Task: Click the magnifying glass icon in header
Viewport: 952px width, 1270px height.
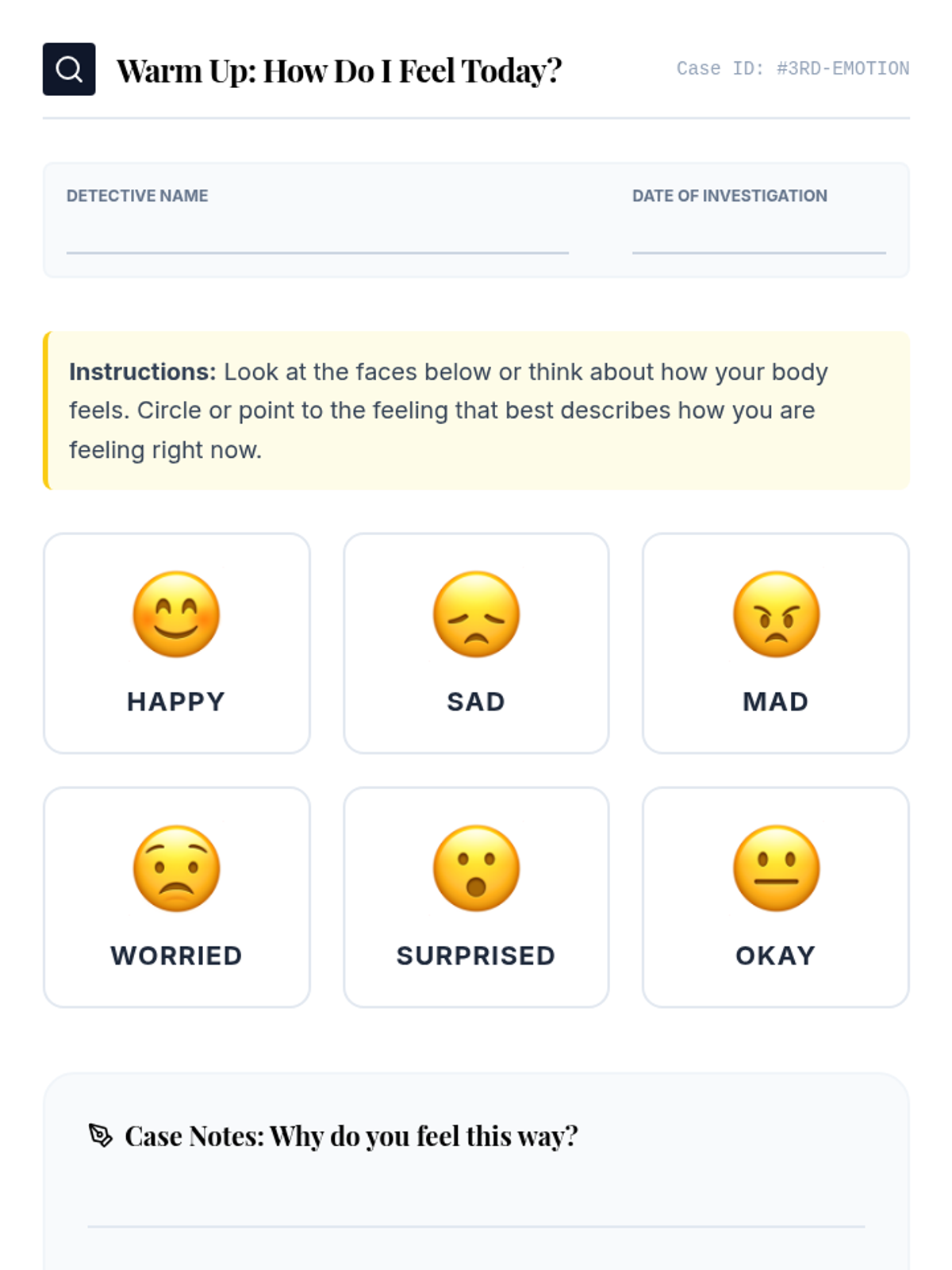Action: coord(69,69)
